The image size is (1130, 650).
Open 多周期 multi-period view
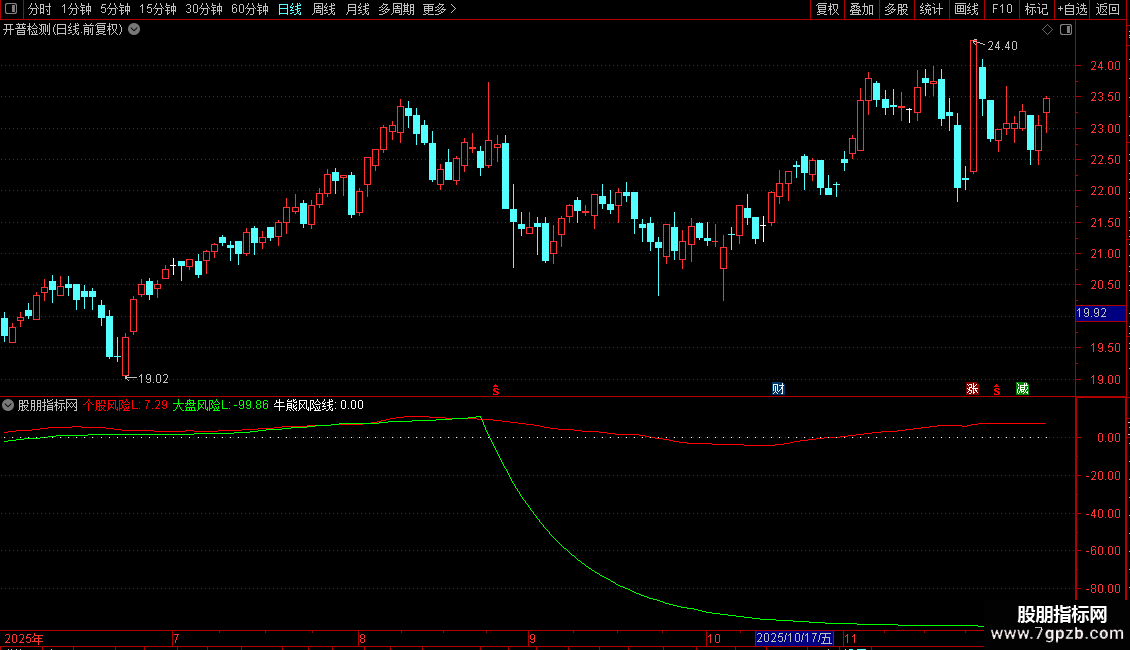pyautogui.click(x=396, y=9)
